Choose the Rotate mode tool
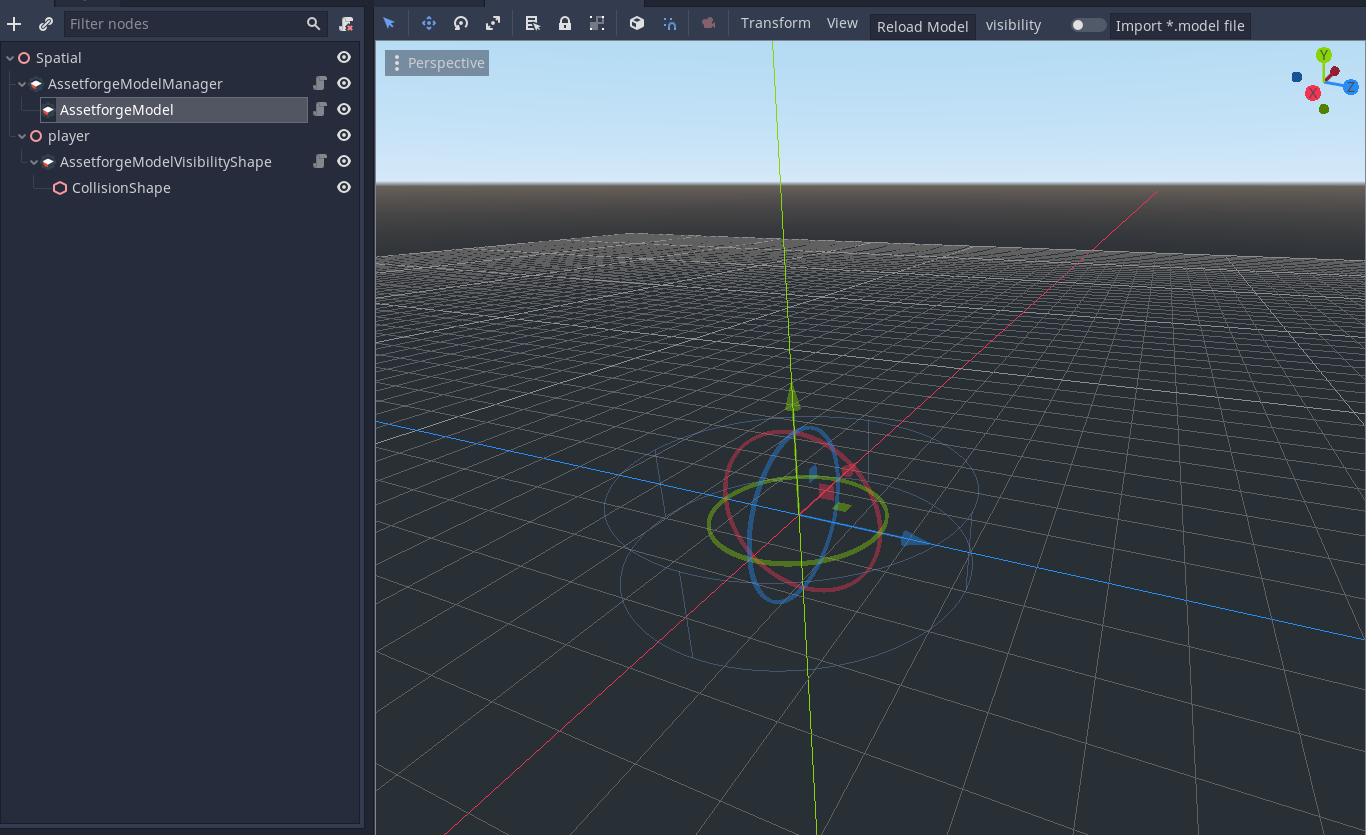 (x=461, y=23)
